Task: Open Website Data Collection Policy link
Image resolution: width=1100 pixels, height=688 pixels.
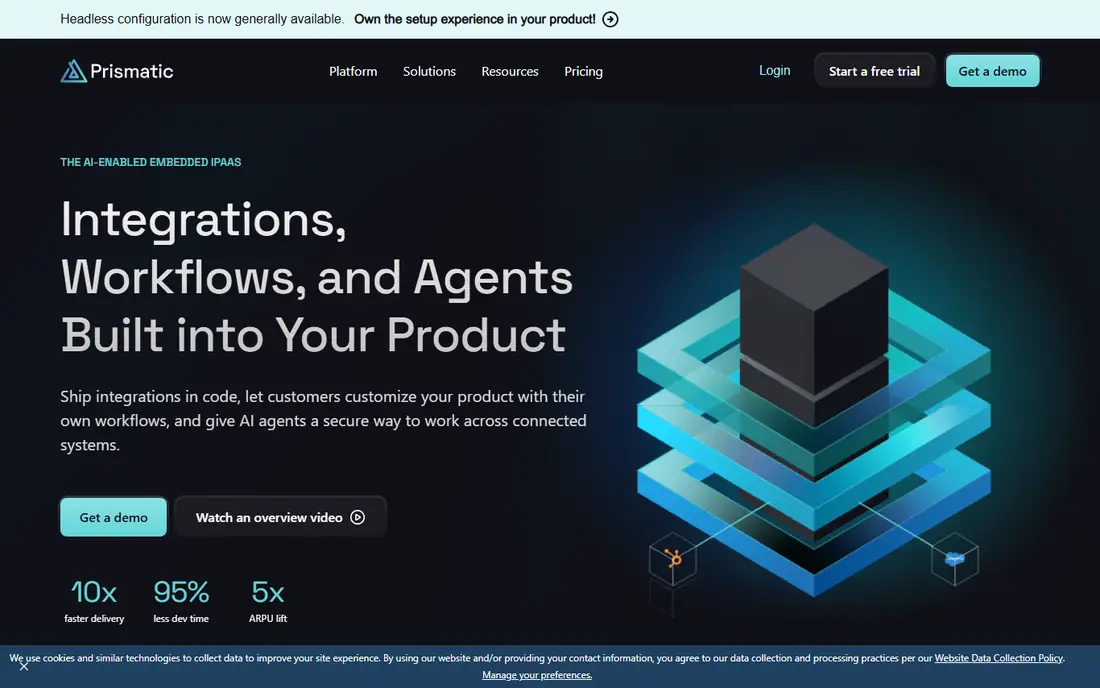Action: pyautogui.click(x=998, y=658)
